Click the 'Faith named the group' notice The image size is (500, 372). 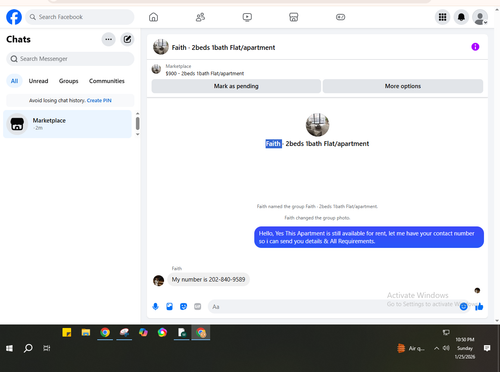pyautogui.click(x=317, y=206)
